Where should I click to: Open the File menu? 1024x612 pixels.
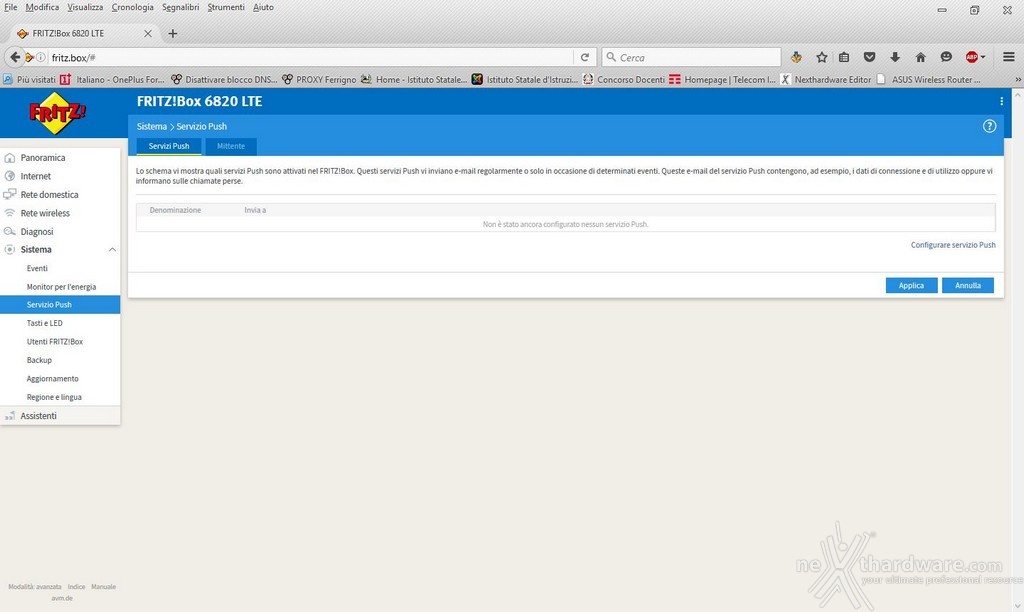[x=10, y=7]
